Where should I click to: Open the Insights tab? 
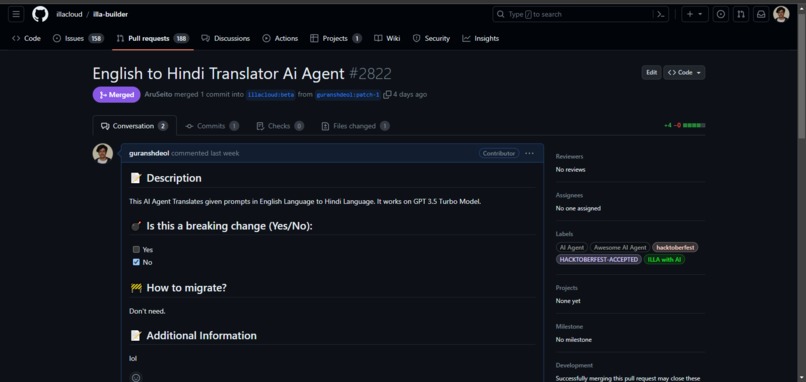point(481,39)
